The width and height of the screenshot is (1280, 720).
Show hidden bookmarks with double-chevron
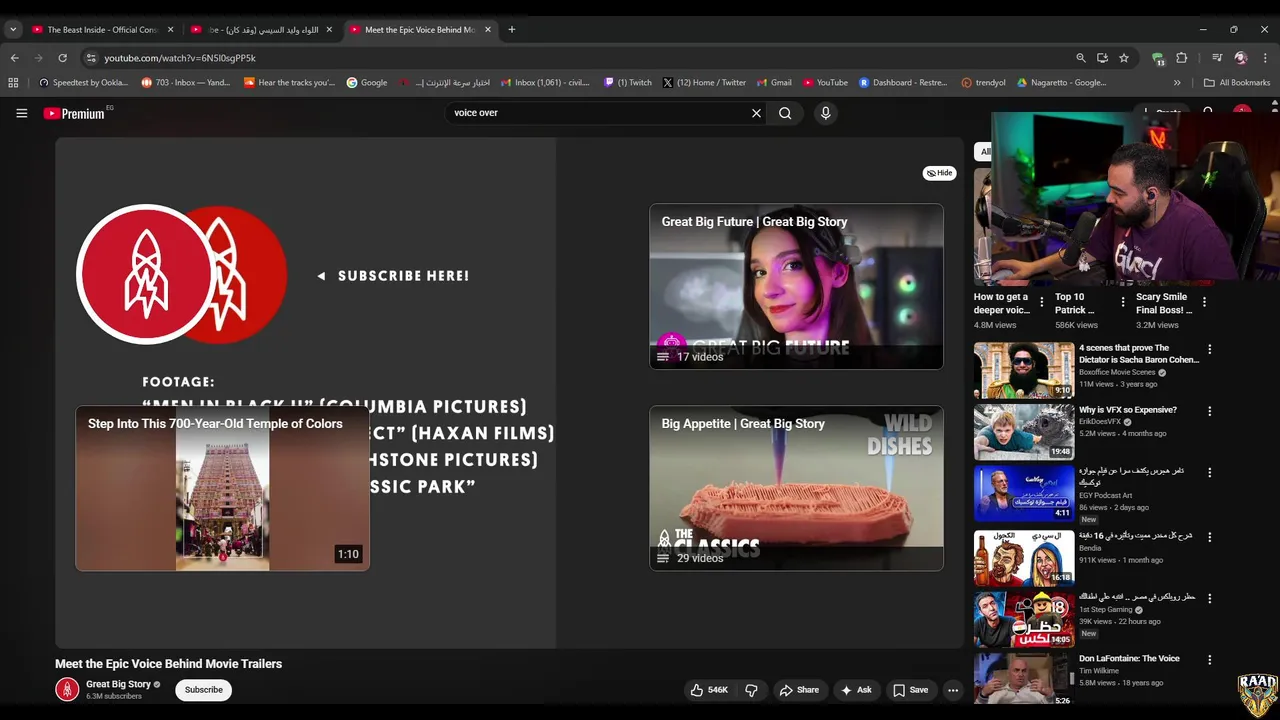pos(1177,83)
